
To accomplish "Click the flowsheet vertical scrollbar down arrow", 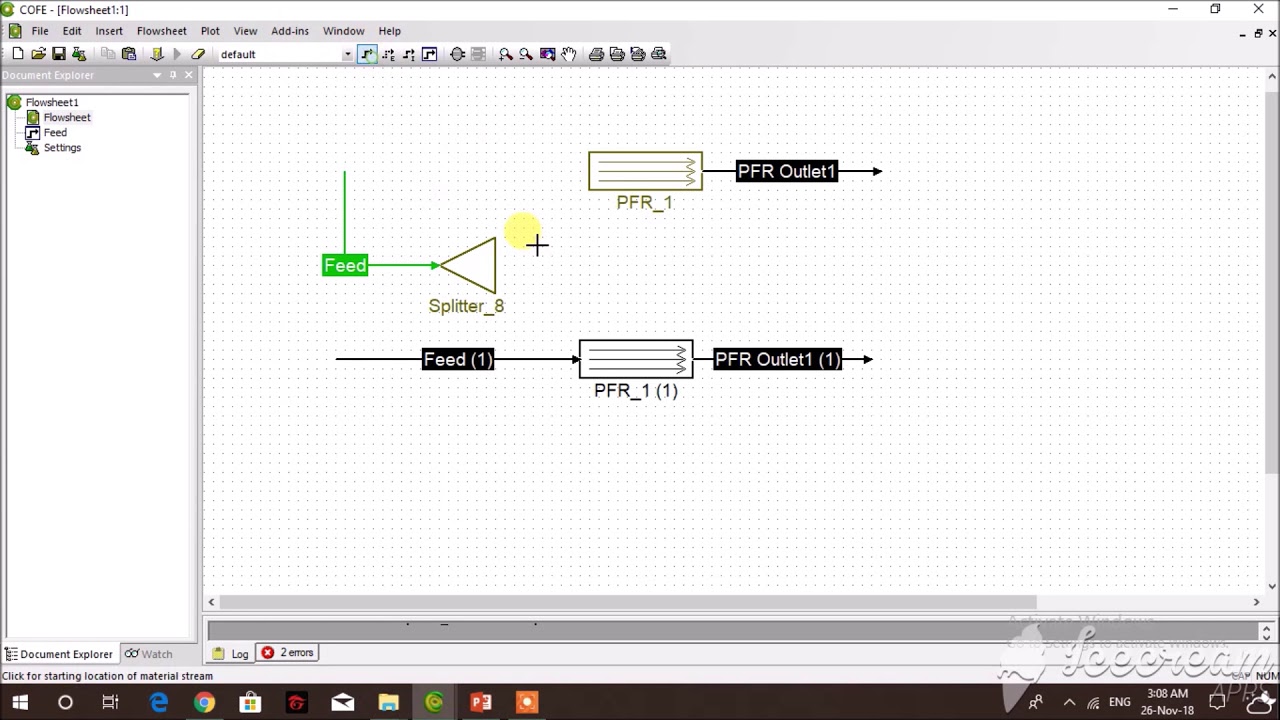I will (1272, 587).
